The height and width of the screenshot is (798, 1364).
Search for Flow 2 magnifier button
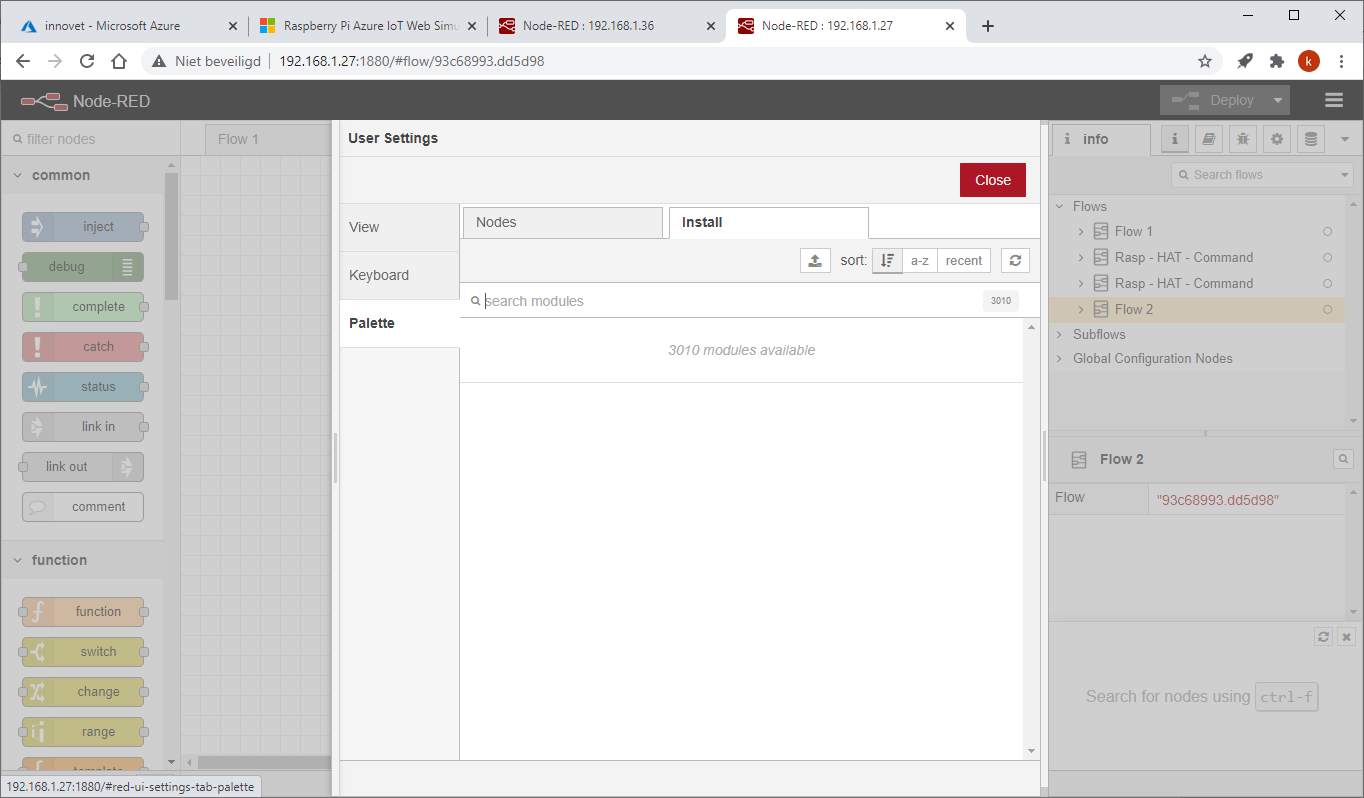1343,459
